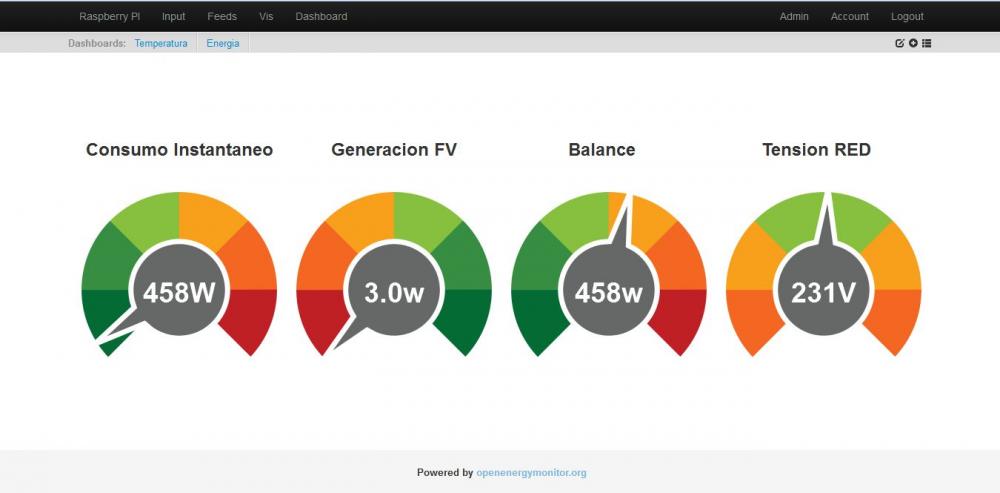Viewport: 1000px width, 493px height.
Task: Go to the Account page
Action: (849, 17)
